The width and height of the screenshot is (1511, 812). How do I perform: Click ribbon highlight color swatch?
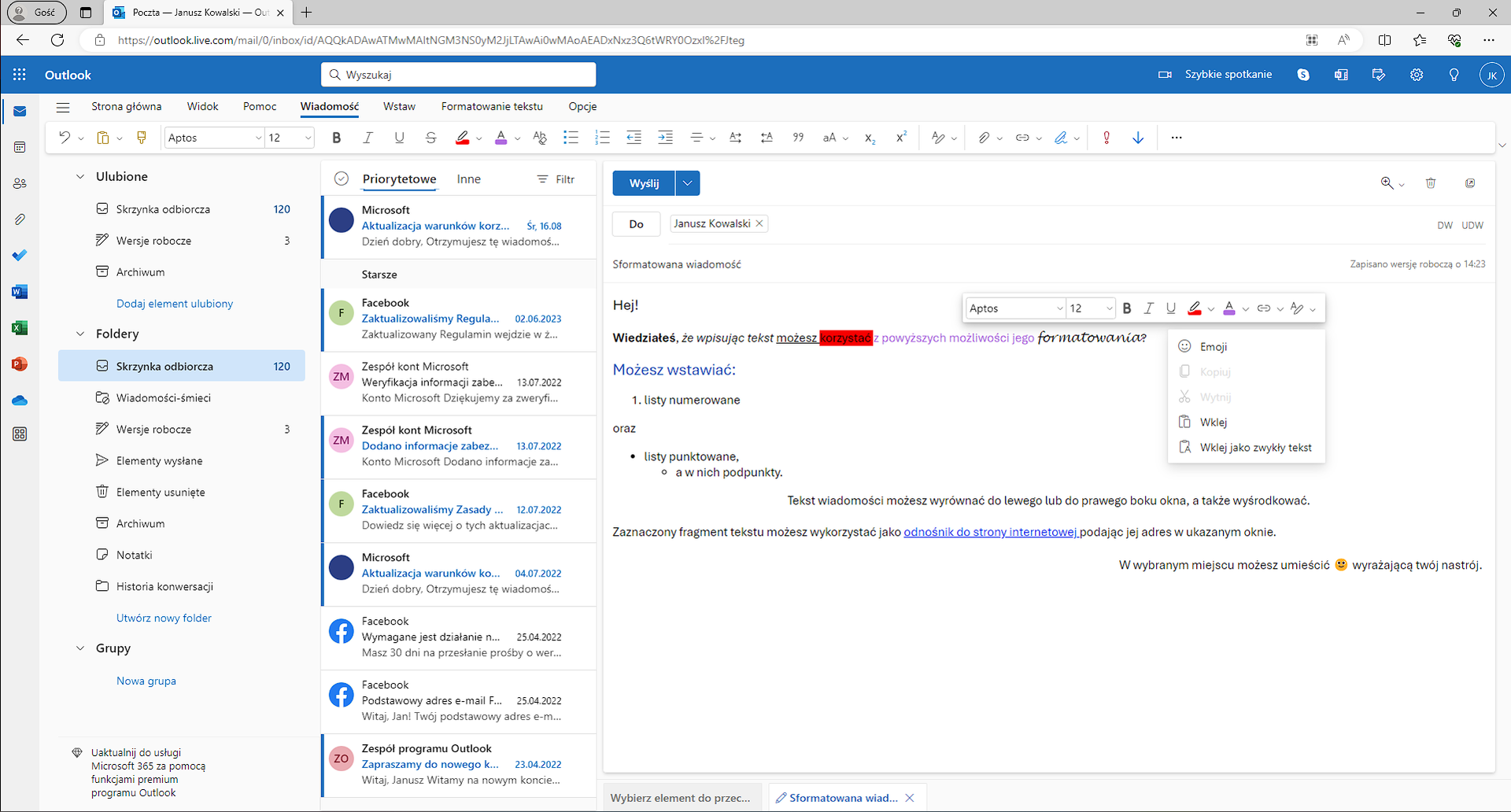pos(463,138)
